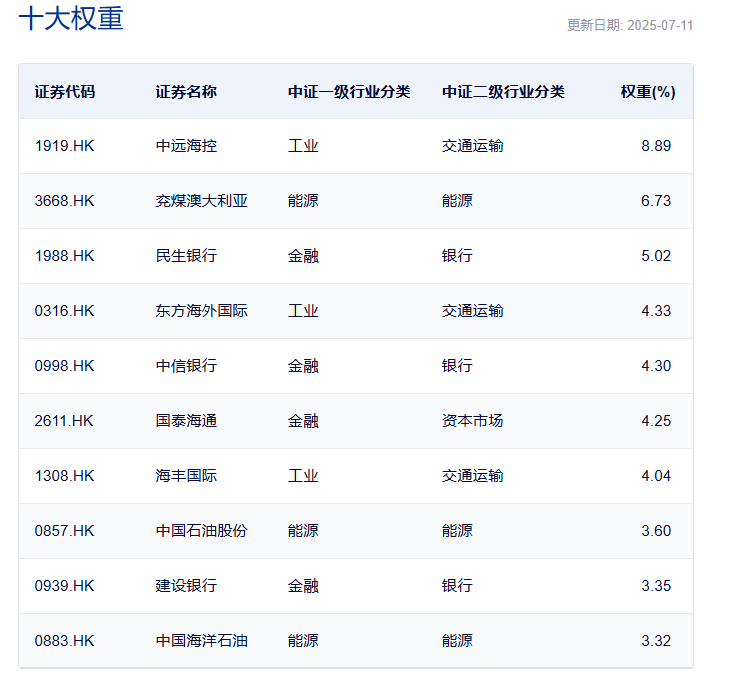Image resolution: width=736 pixels, height=683 pixels.
Task: Click the 证券代码 column header
Action: (65, 92)
